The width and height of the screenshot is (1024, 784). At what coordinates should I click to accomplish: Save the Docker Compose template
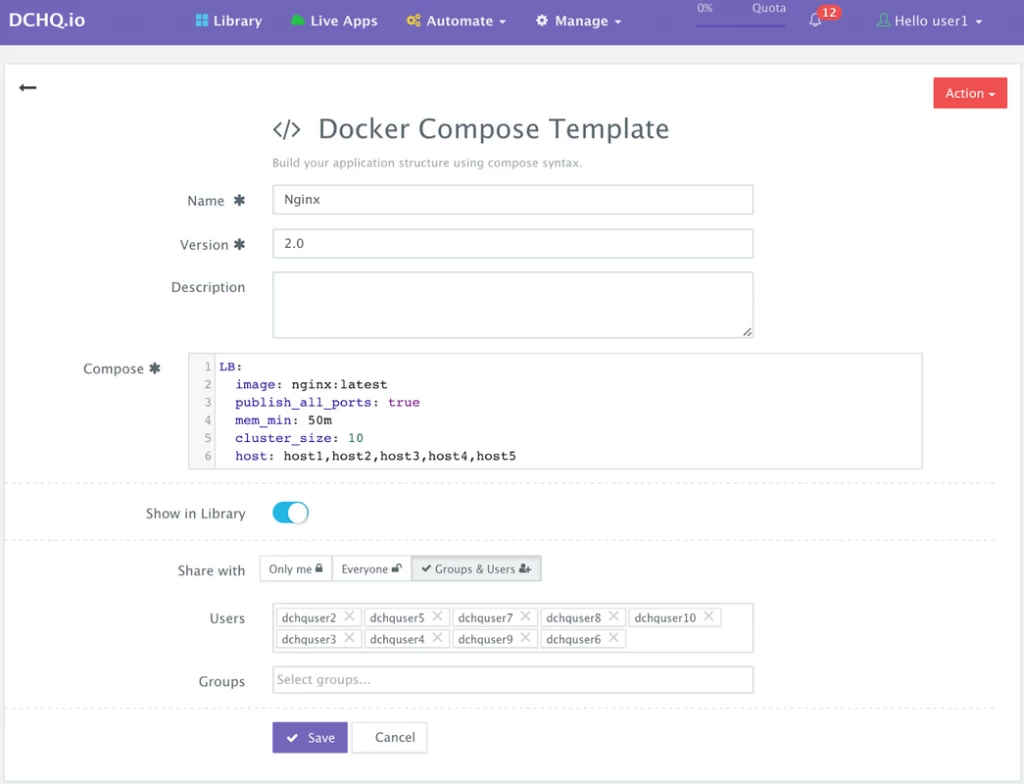[310, 738]
